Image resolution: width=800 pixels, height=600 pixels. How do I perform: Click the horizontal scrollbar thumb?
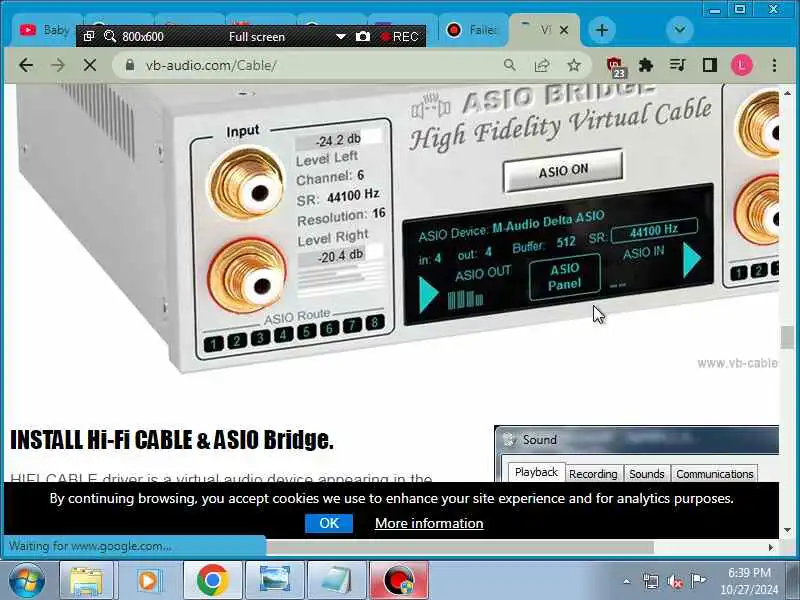pos(459,547)
